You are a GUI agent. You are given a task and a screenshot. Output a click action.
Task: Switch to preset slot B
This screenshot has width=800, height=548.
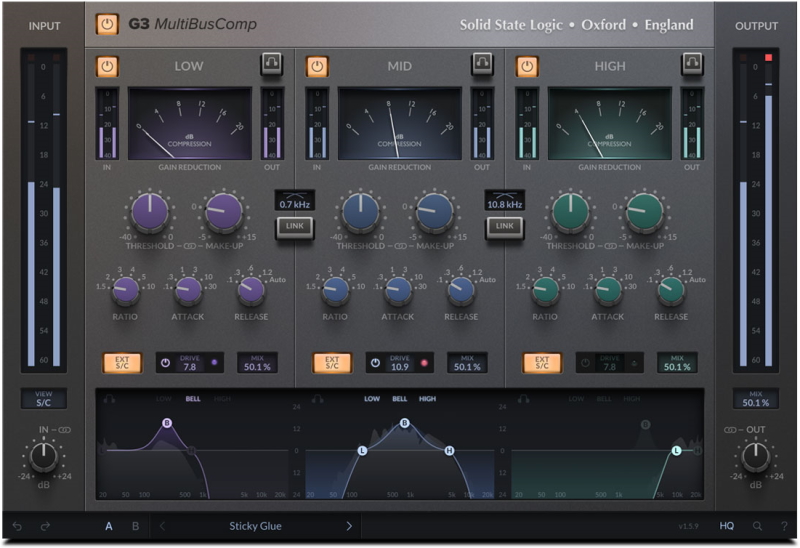[x=136, y=526]
